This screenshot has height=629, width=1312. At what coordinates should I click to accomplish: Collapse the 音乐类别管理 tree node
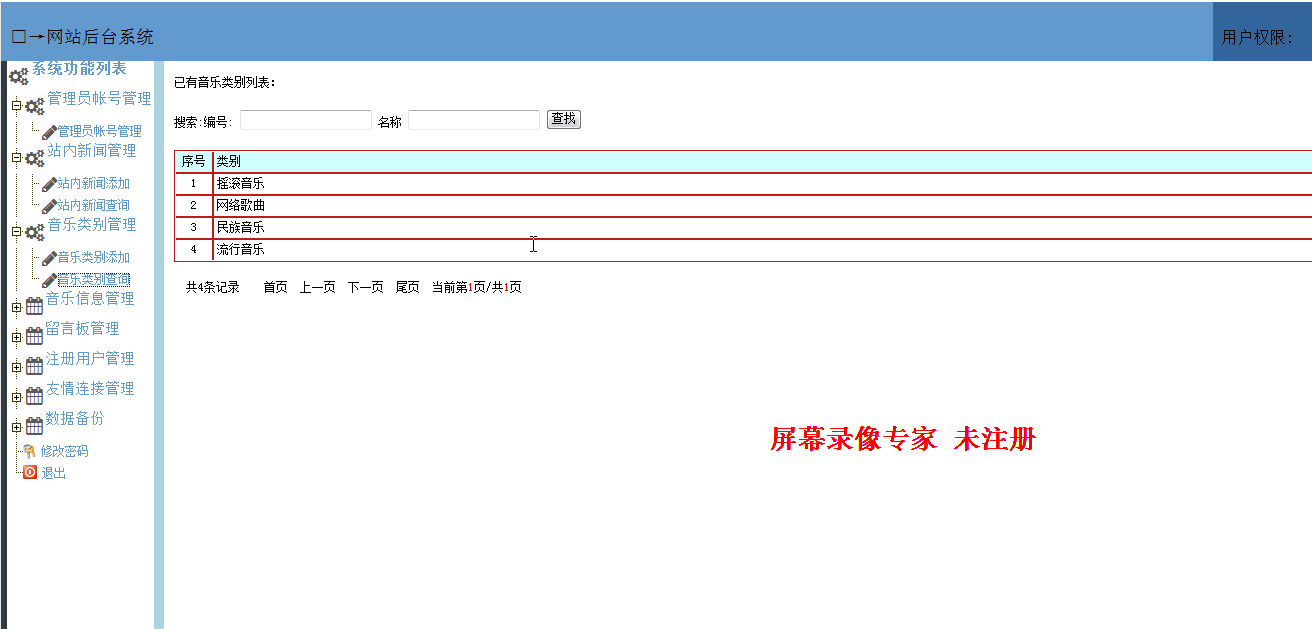coord(16,232)
